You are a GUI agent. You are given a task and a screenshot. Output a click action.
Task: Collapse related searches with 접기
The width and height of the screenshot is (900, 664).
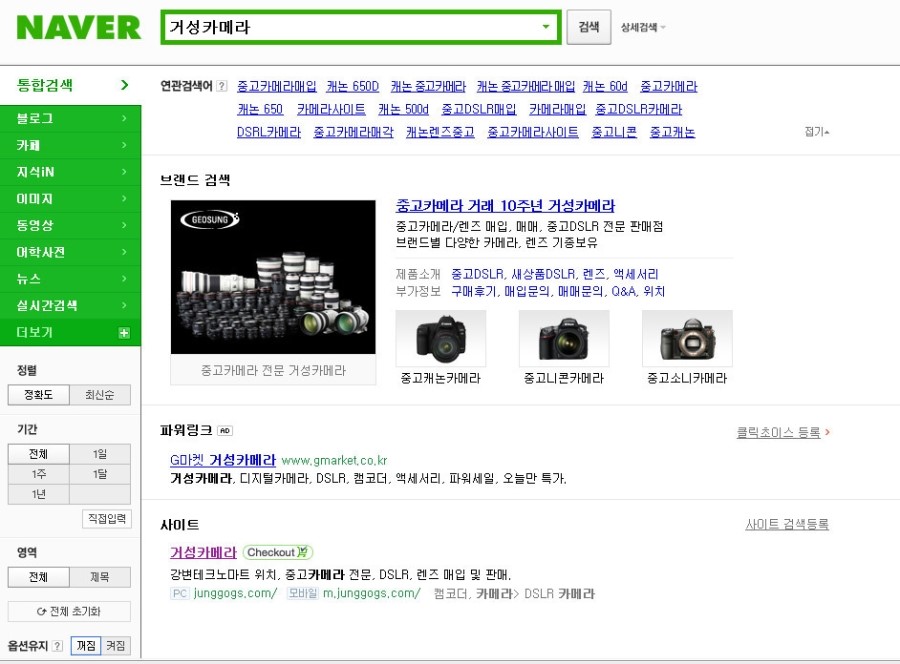(x=817, y=132)
